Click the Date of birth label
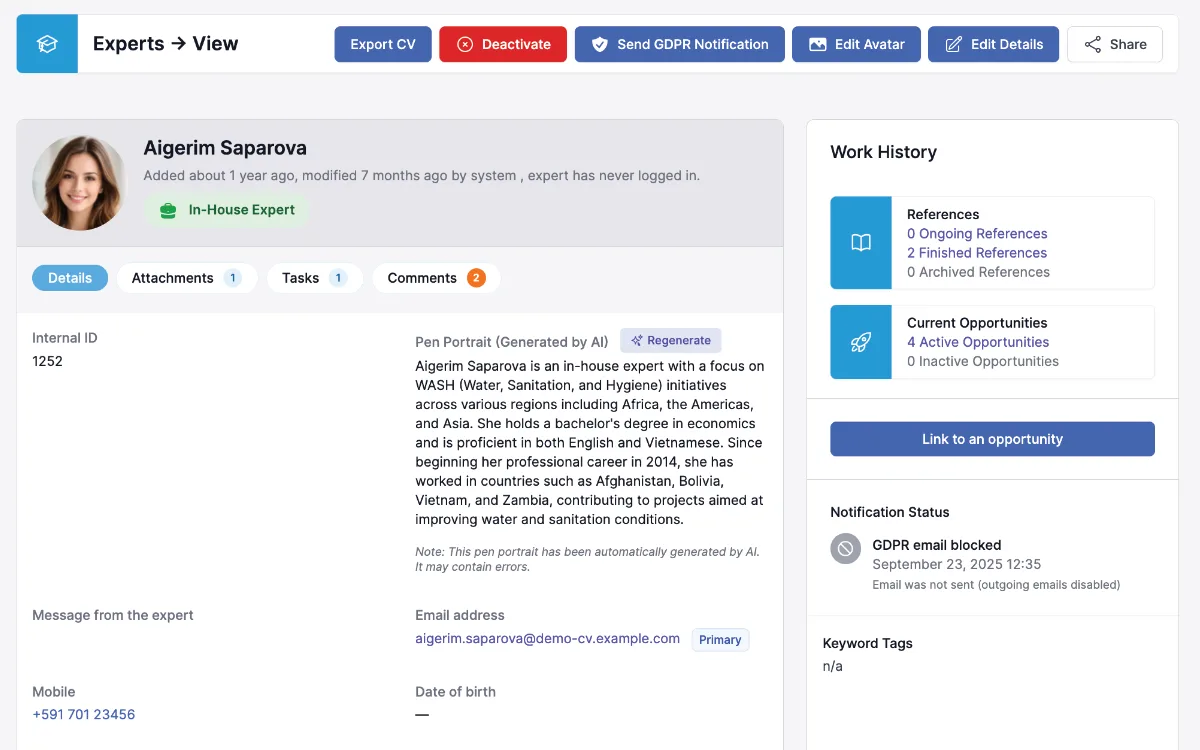This screenshot has height=750, width=1200. [455, 692]
